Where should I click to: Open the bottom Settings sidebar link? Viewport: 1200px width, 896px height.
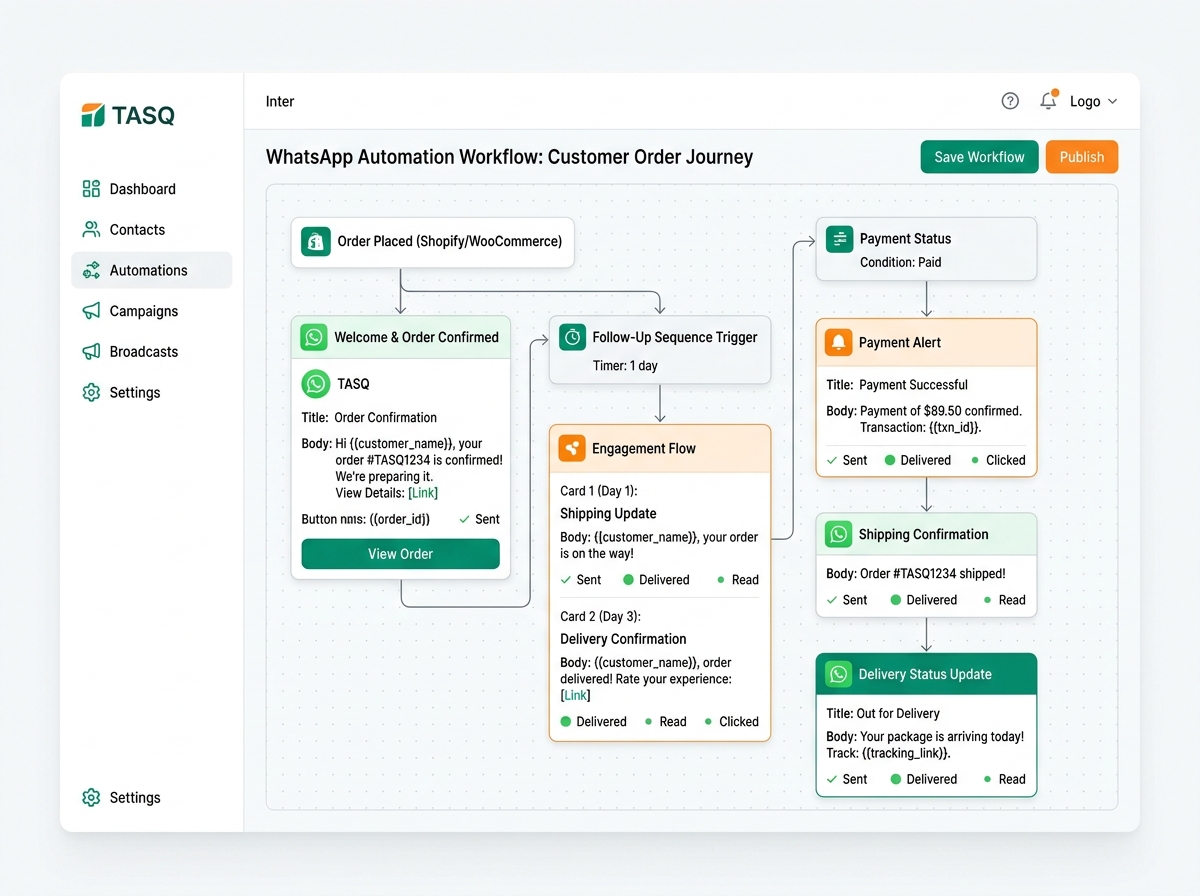[152, 798]
